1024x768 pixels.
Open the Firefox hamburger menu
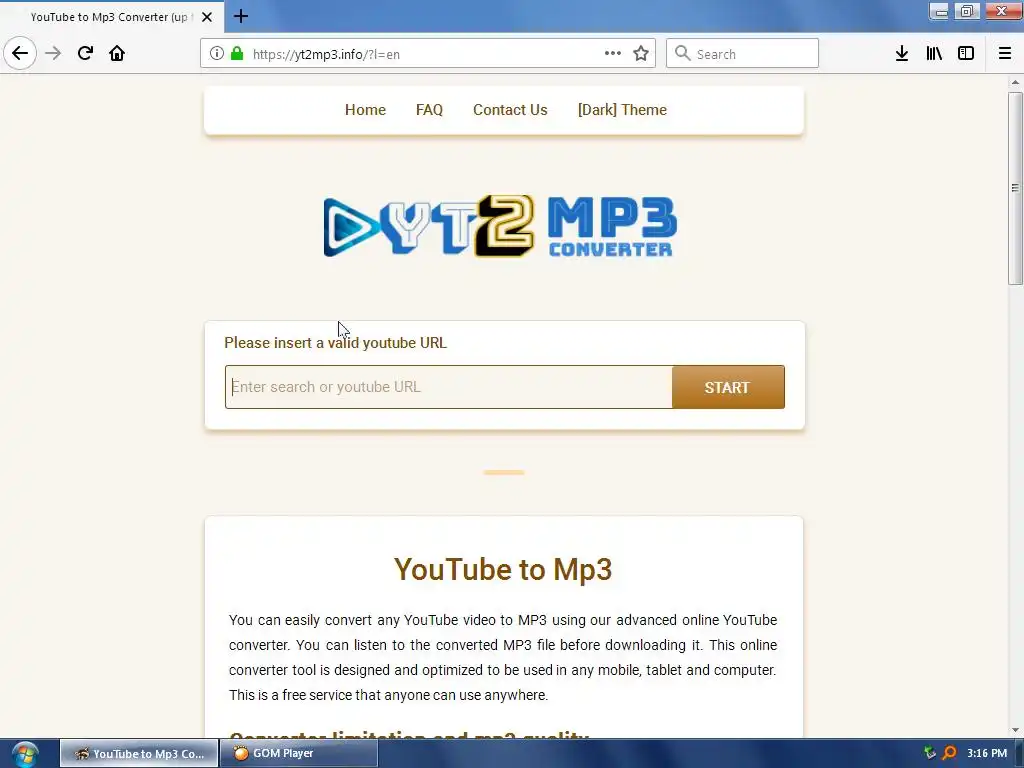click(1005, 54)
